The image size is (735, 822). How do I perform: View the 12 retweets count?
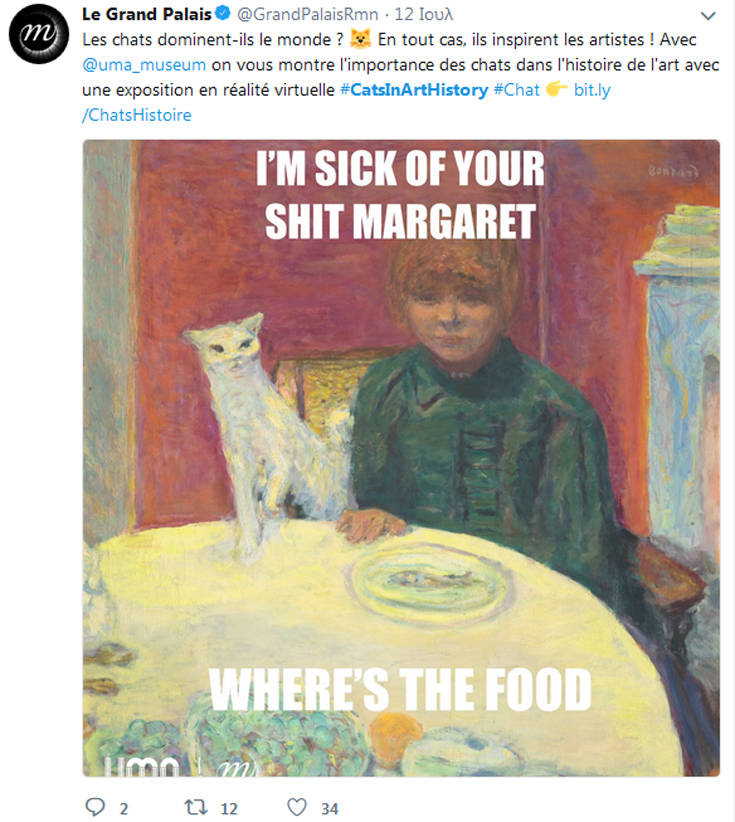click(x=228, y=808)
